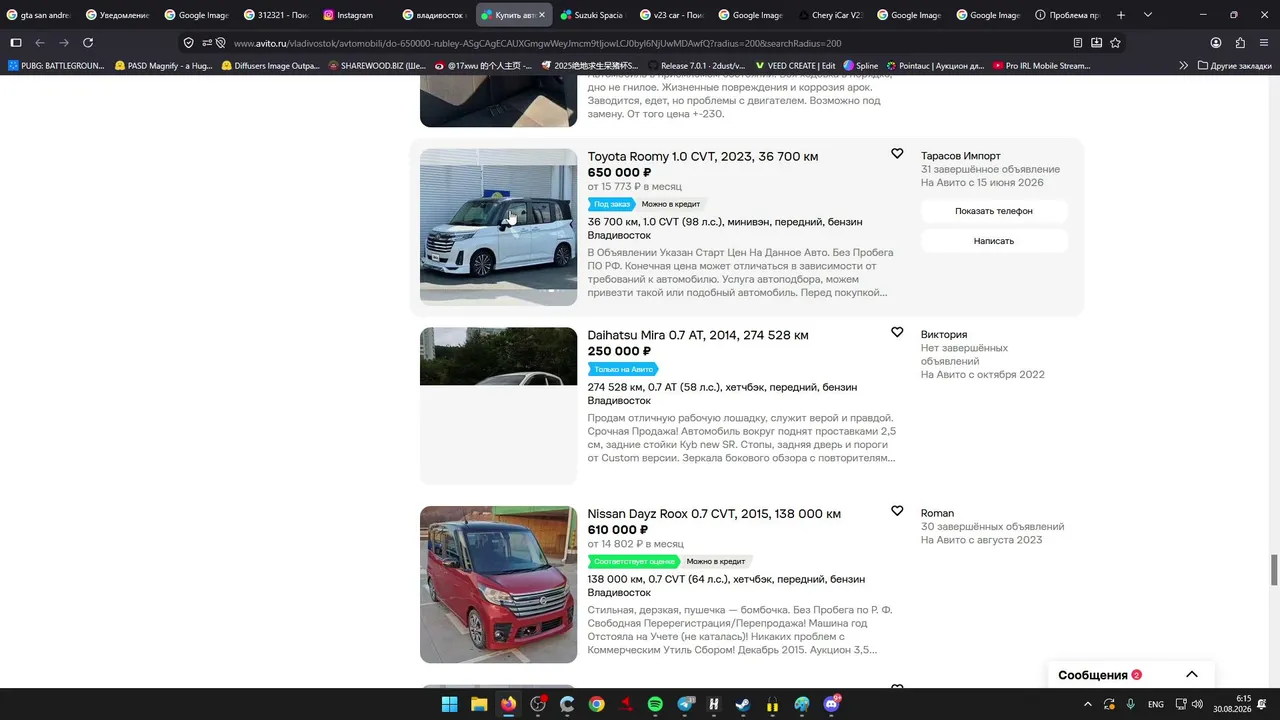Image resolution: width=1280 pixels, height=720 pixels.
Task: Add Toyota Roomy listing to favorites
Action: 897,154
